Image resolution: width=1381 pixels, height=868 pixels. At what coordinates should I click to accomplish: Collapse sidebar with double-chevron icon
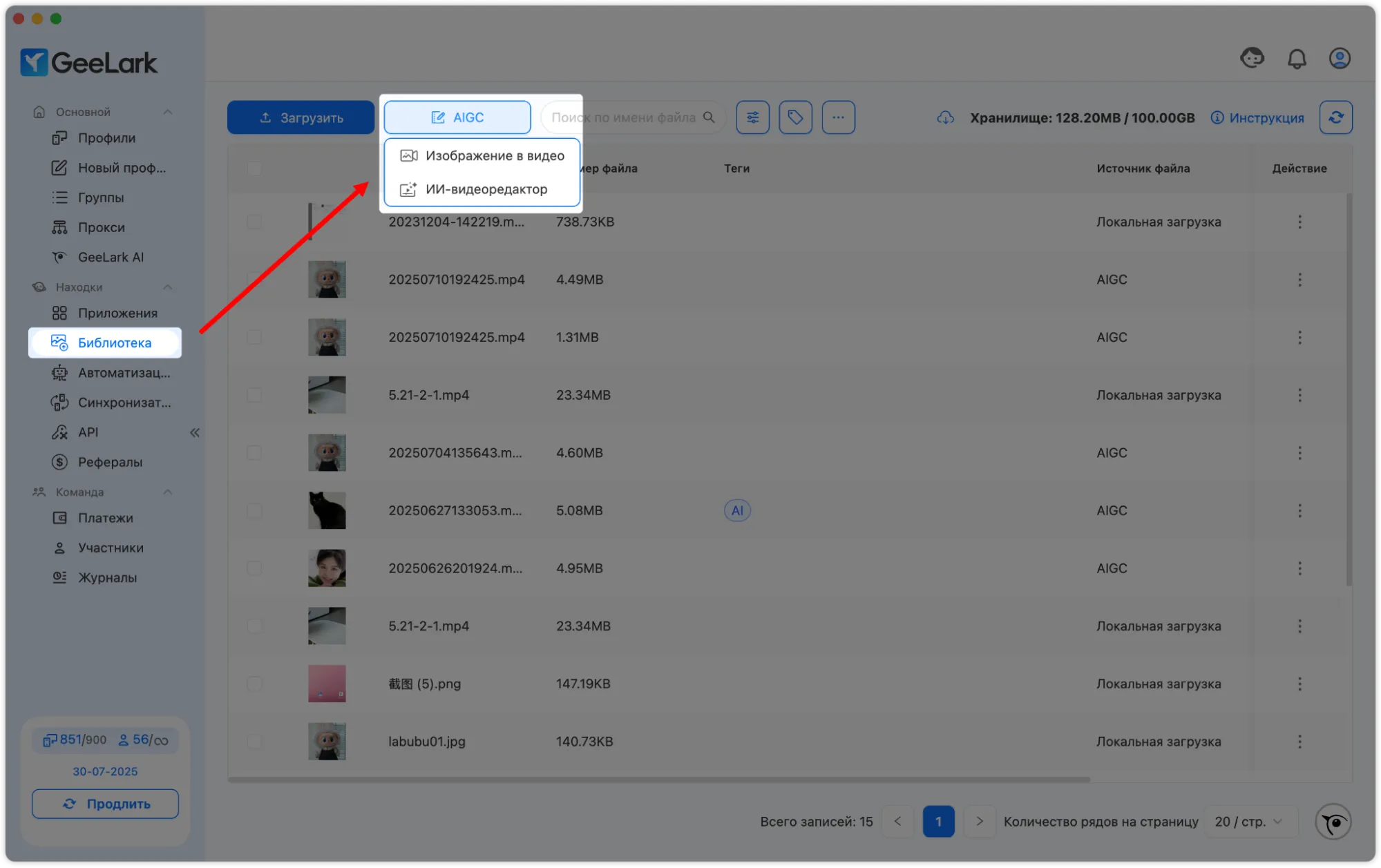[x=195, y=432]
